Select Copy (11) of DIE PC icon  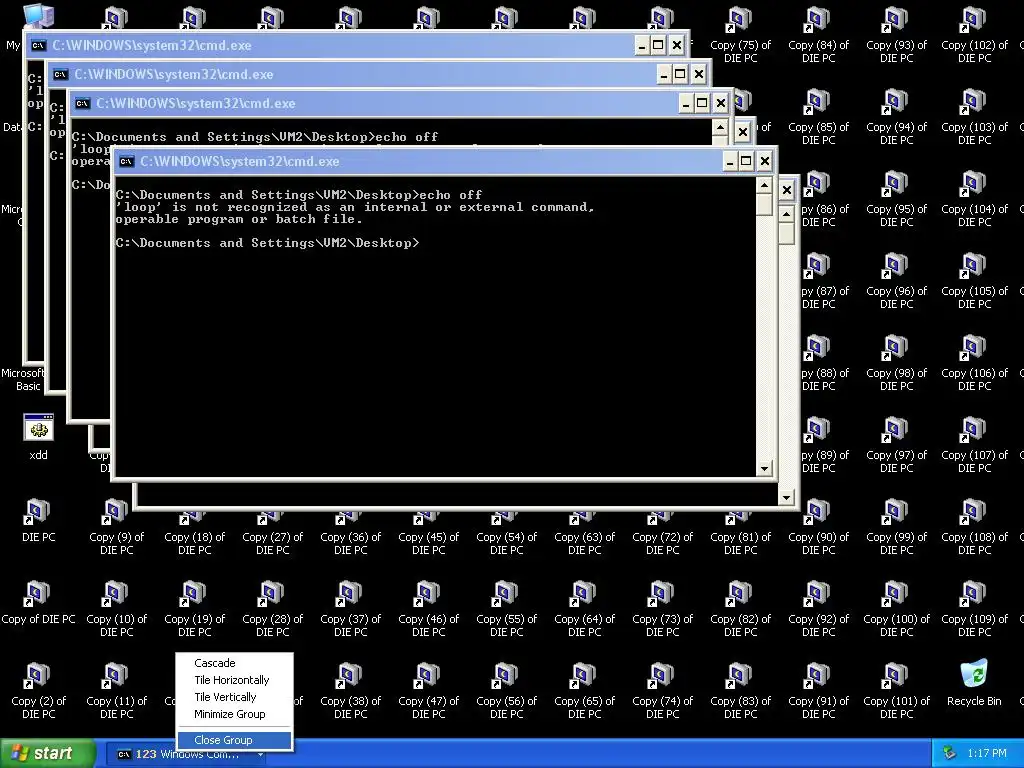pyautogui.click(x=116, y=690)
